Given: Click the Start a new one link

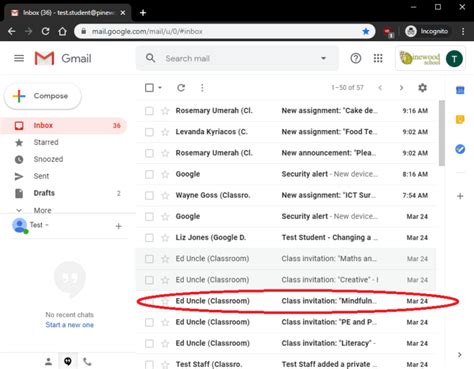Looking at the screenshot, I should click(69, 325).
